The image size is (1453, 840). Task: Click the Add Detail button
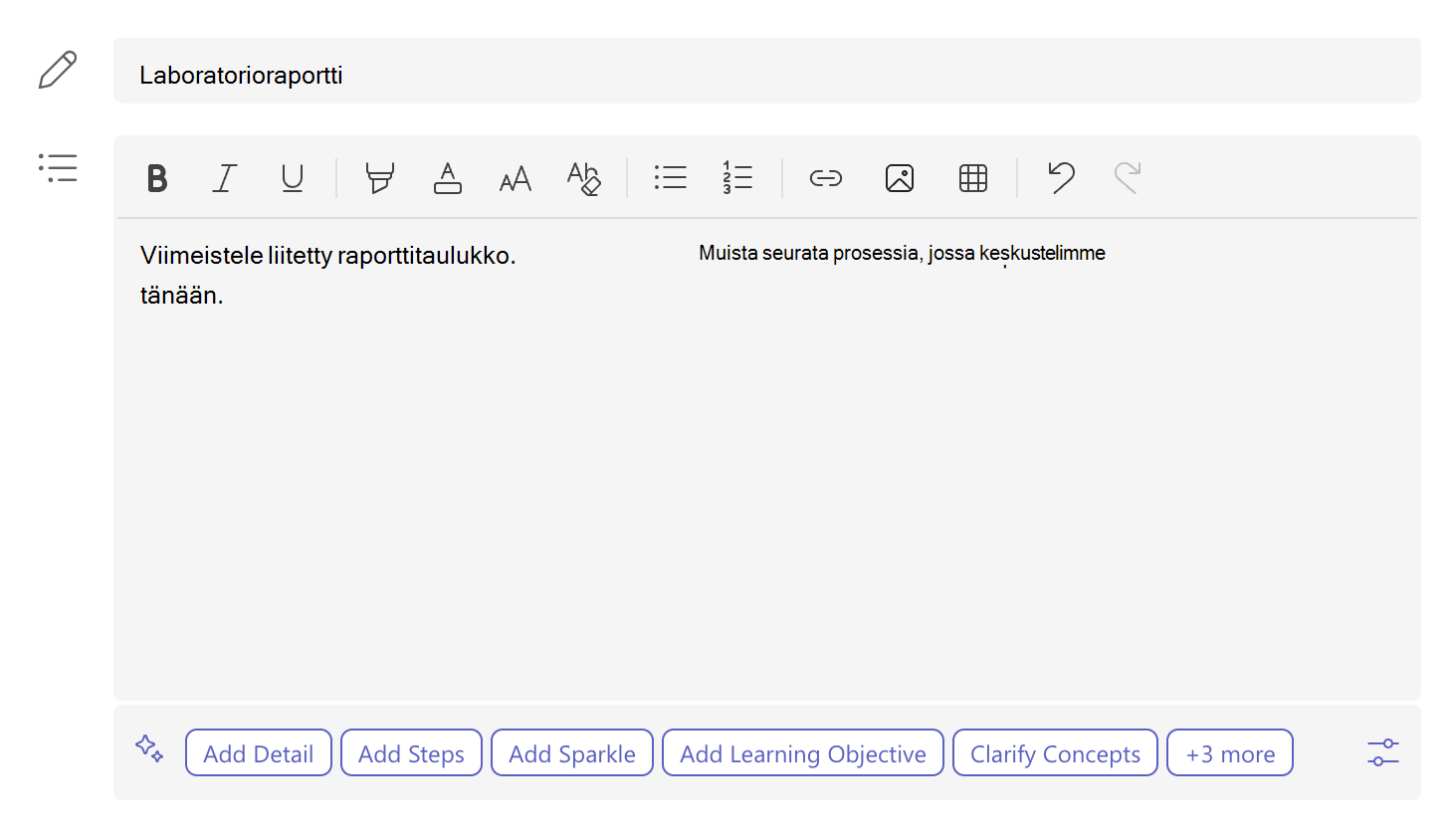pos(259,753)
